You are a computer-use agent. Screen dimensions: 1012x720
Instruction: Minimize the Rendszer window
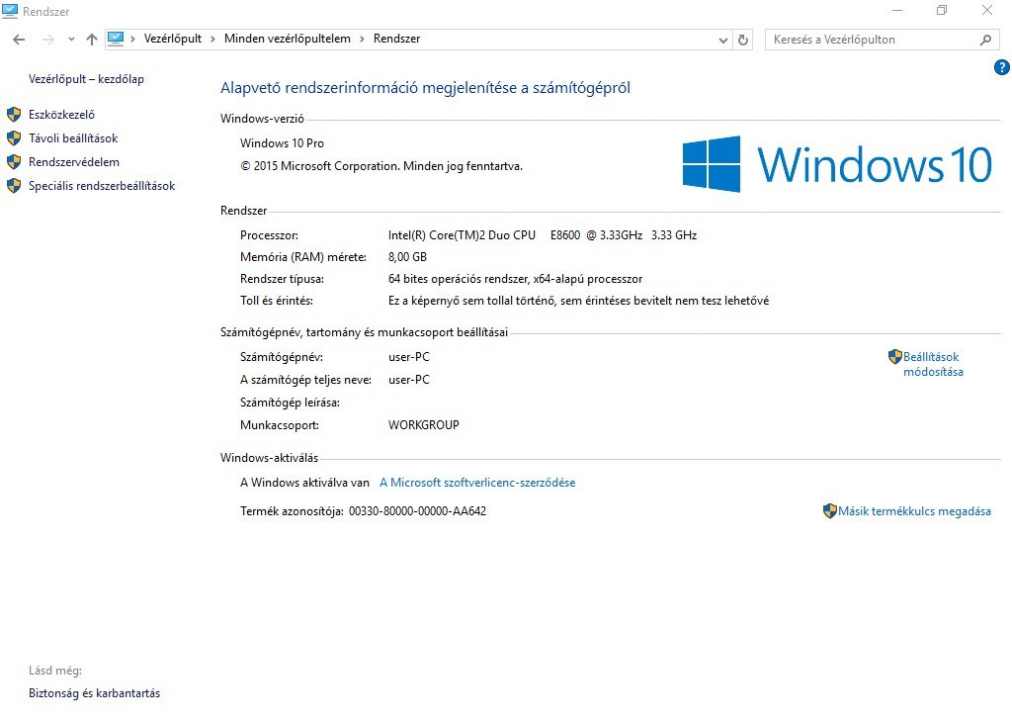tap(897, 11)
